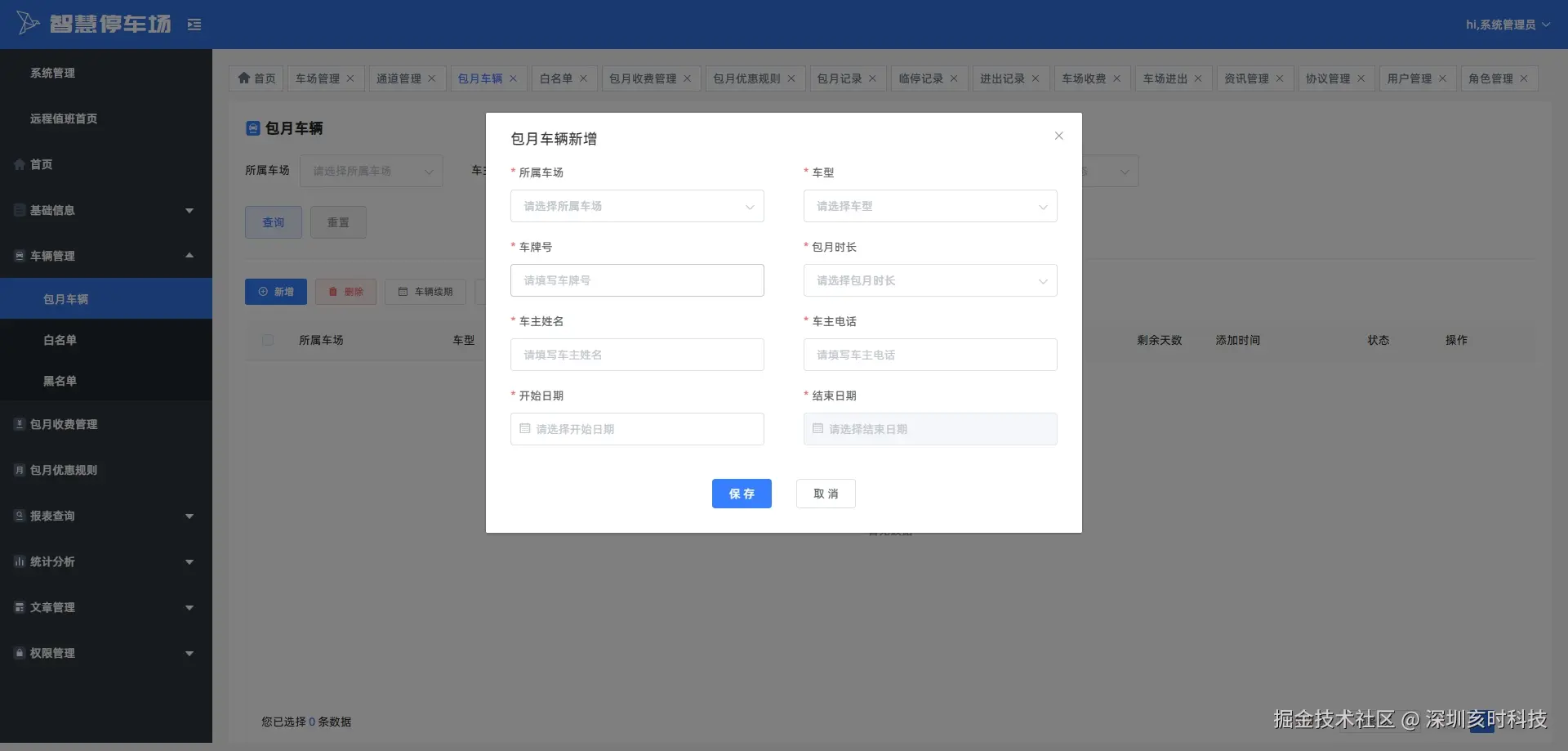Select 包月车辆 submenu item in sidebar

[x=106, y=298]
